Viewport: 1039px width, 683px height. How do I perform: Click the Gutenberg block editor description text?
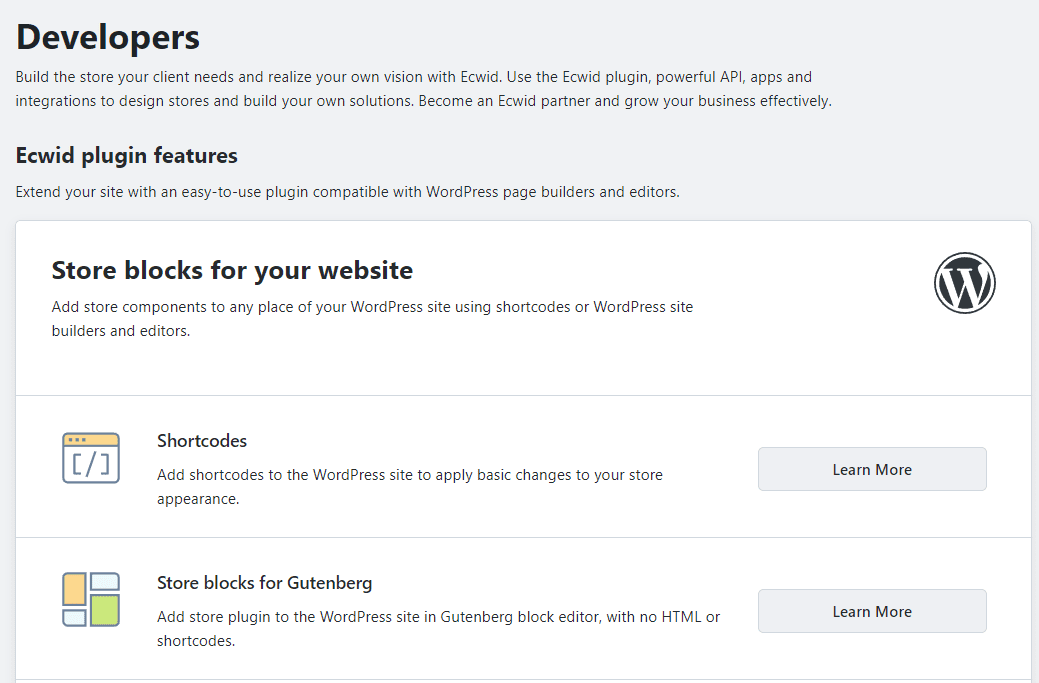[437, 628]
